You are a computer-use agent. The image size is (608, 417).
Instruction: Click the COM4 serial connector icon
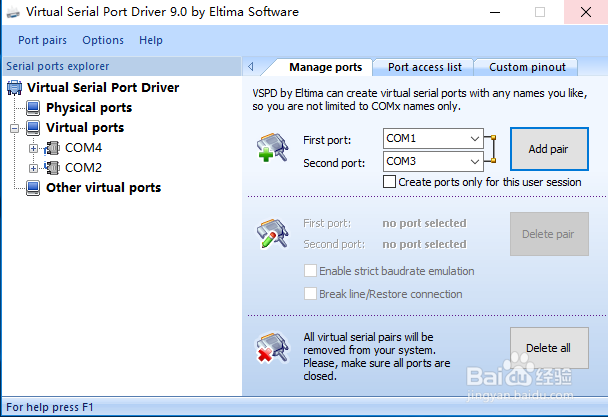click(x=52, y=148)
